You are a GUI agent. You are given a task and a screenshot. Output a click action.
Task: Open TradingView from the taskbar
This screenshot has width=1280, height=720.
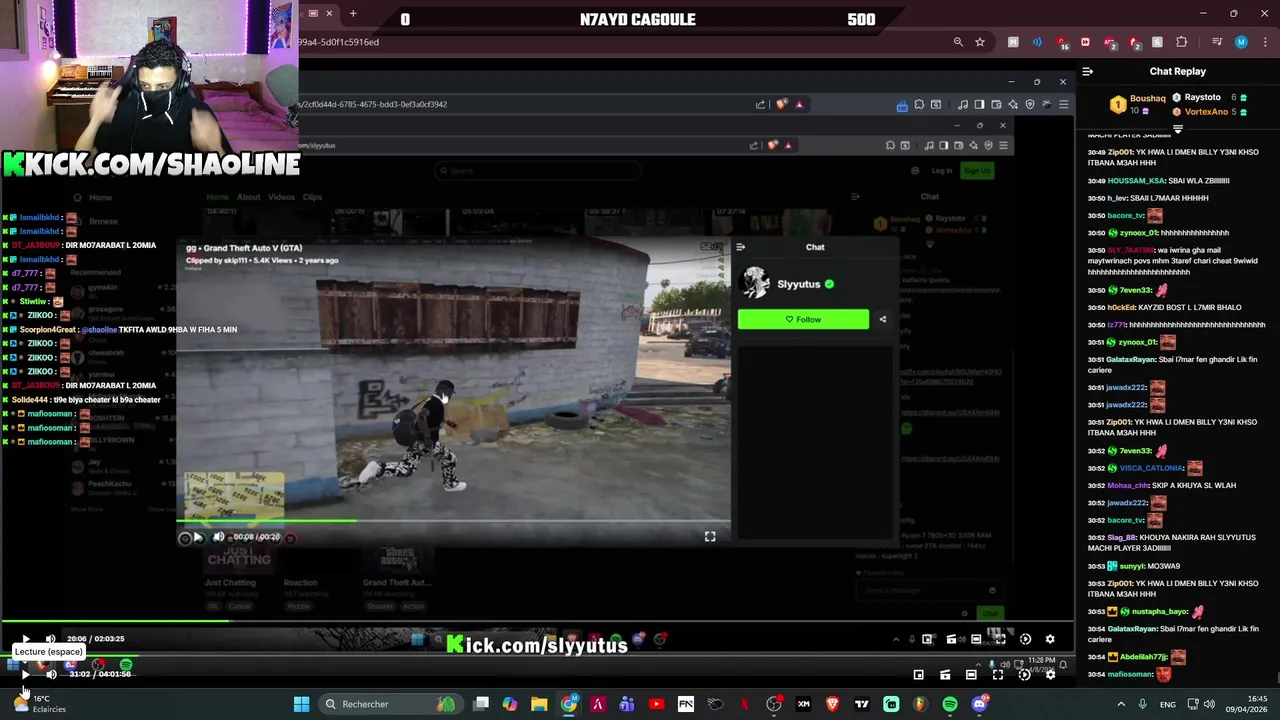[x=862, y=704]
